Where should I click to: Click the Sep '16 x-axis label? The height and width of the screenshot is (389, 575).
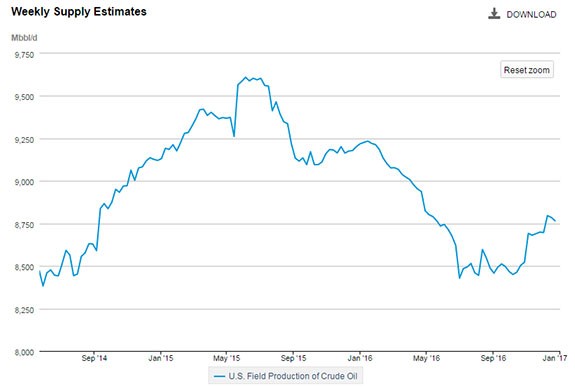click(x=493, y=358)
